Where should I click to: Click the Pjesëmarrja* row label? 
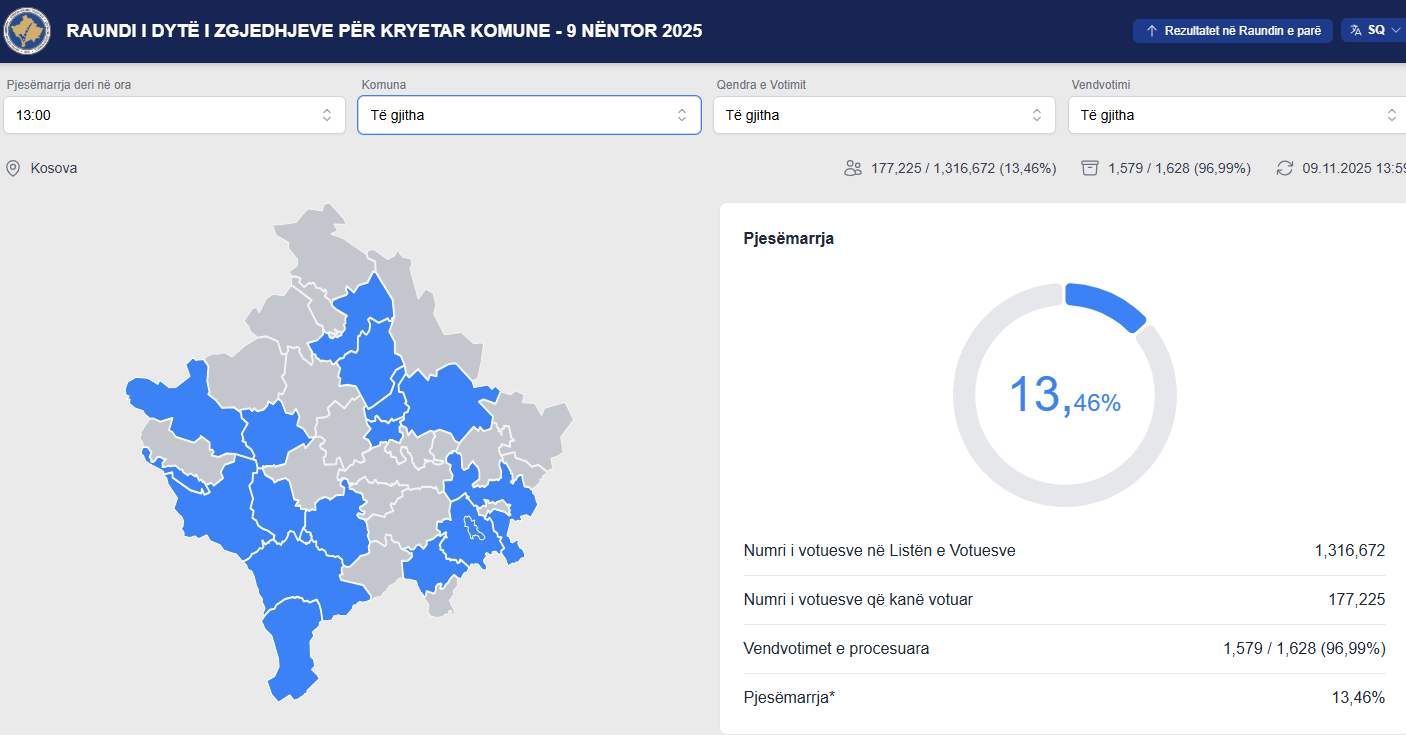pyautogui.click(x=789, y=698)
